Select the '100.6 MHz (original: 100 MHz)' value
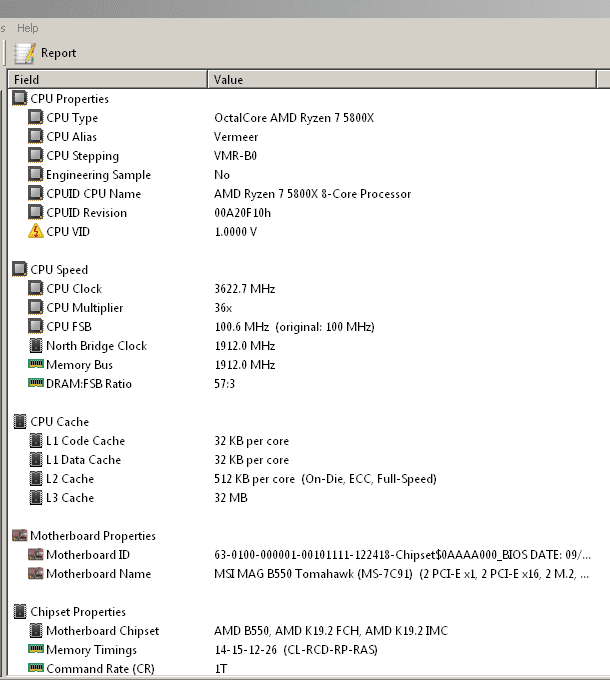Screen dimensions: 610x680 (294, 327)
